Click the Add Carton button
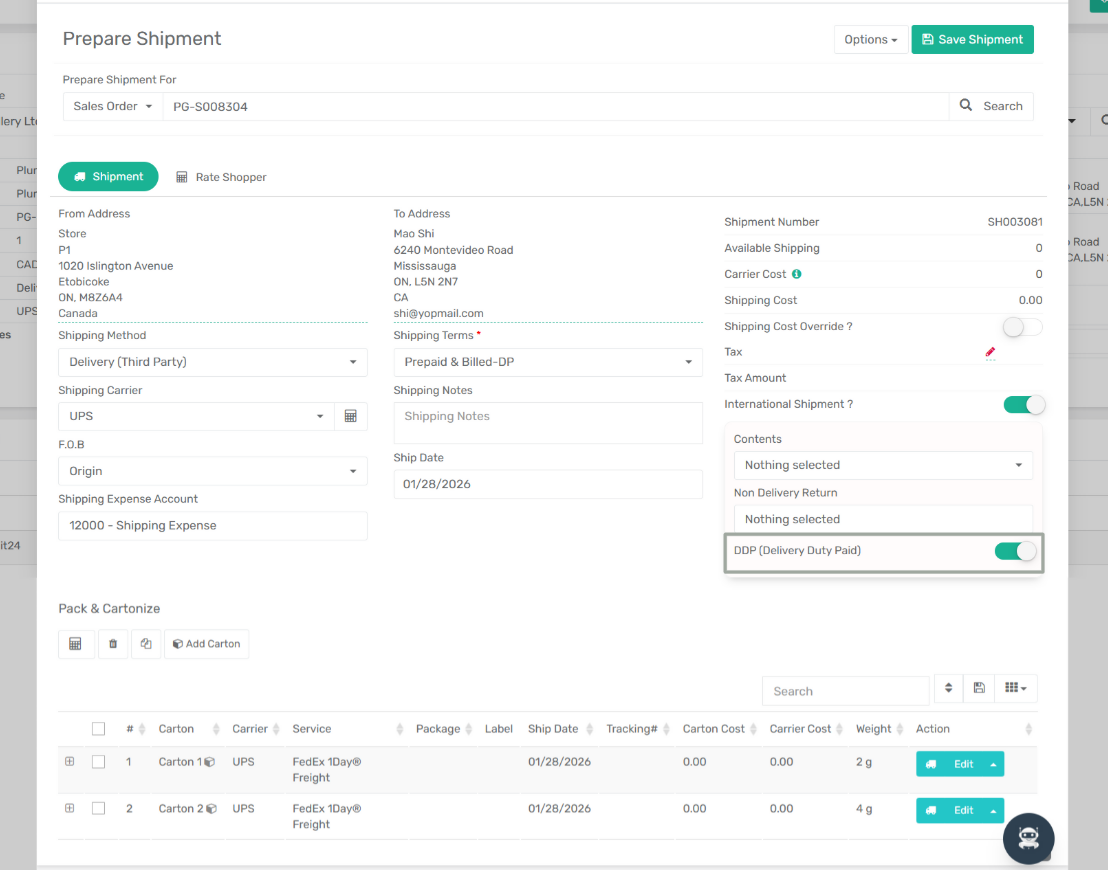 pyautogui.click(x=206, y=644)
